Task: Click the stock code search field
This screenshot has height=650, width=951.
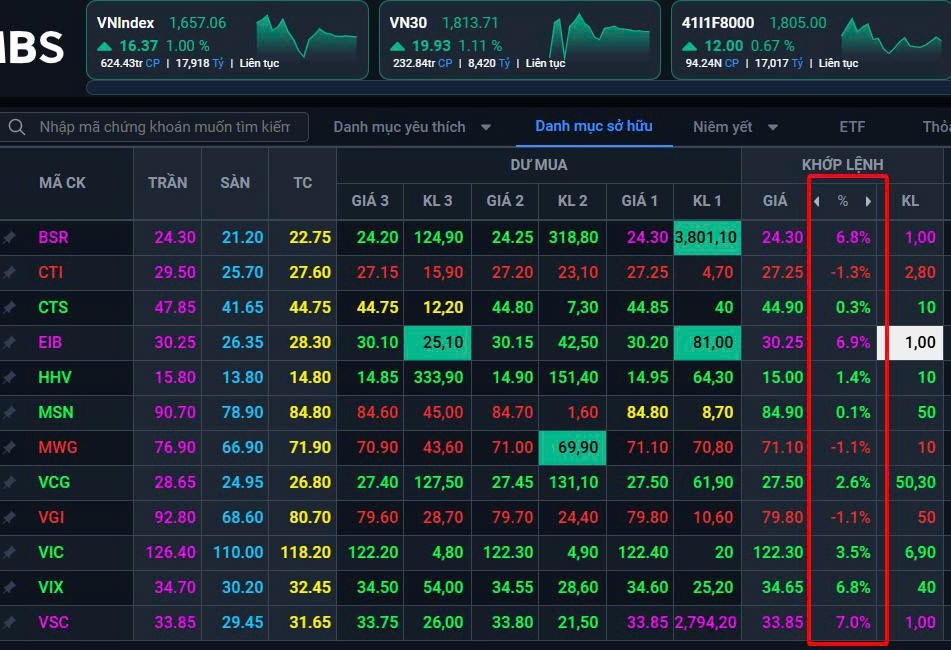Action: click(x=165, y=127)
